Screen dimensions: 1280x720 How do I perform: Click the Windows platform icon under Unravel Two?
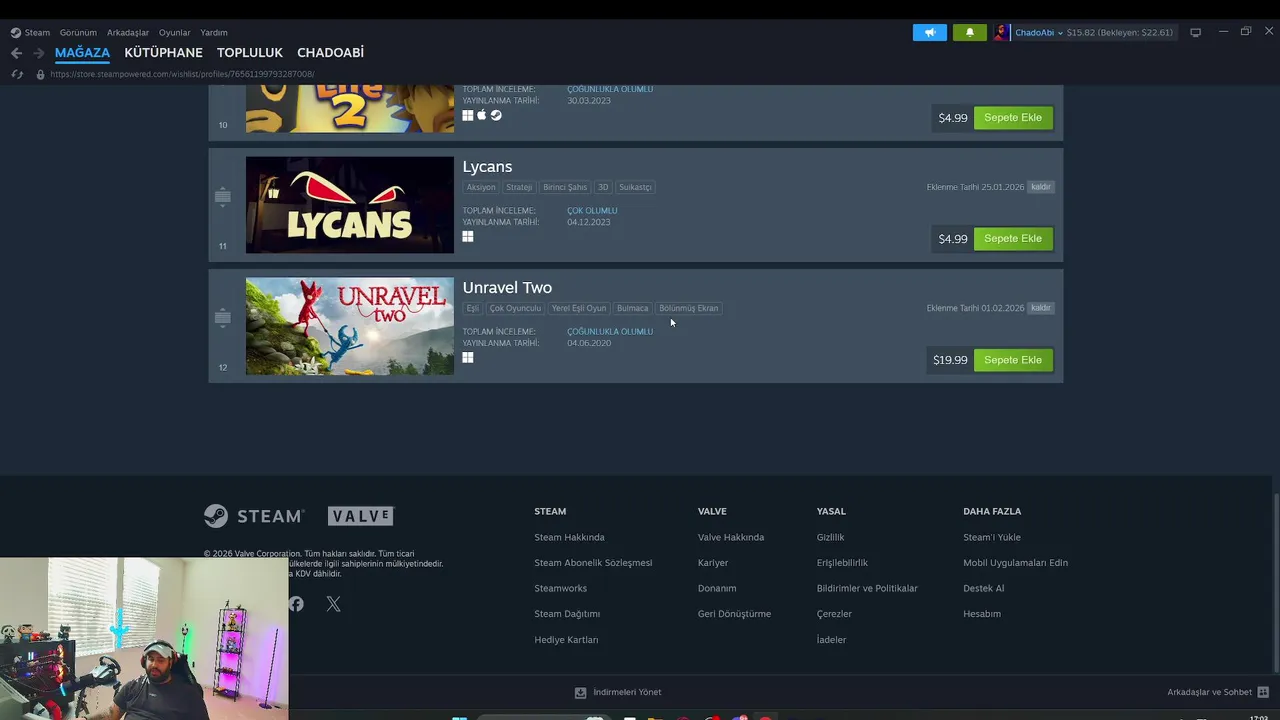(x=467, y=358)
